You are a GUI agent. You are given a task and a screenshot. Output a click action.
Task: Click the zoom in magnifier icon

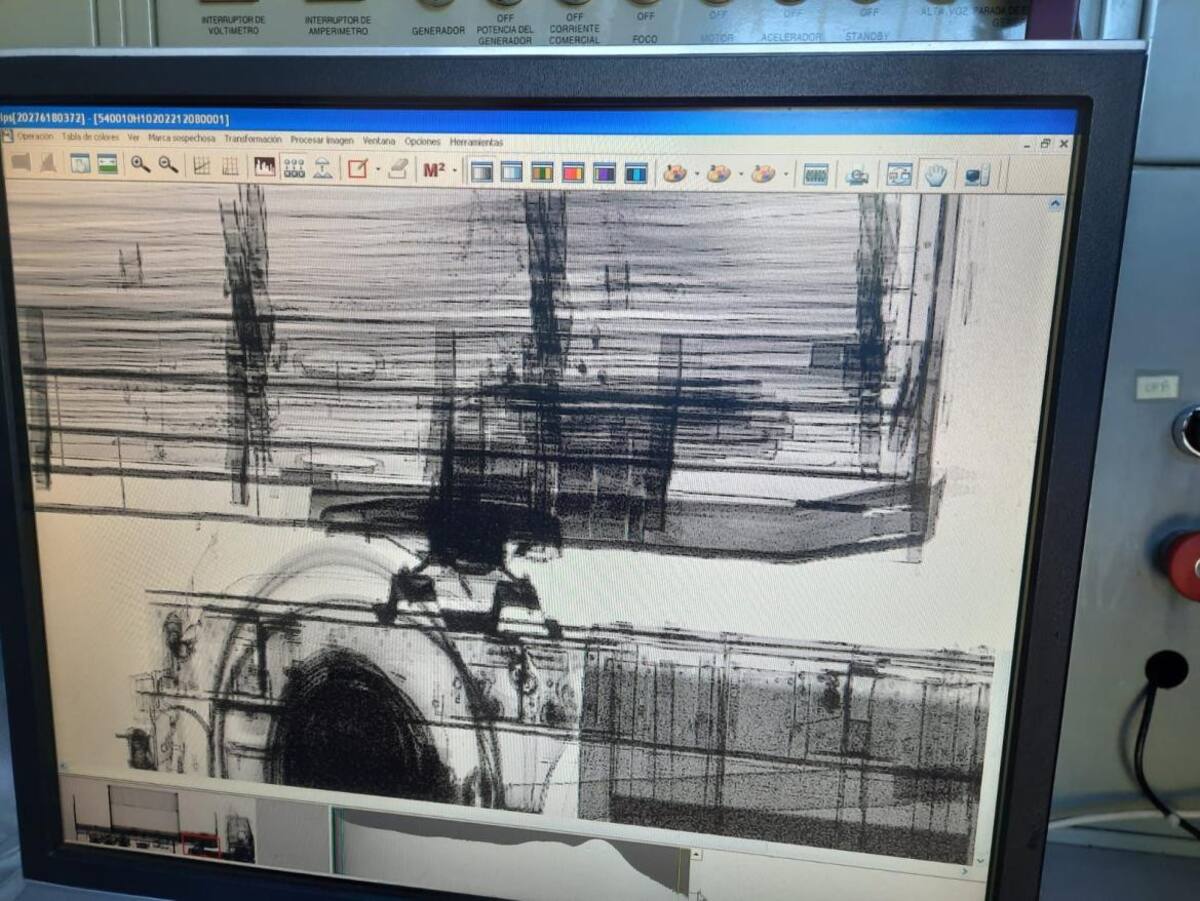140,165
